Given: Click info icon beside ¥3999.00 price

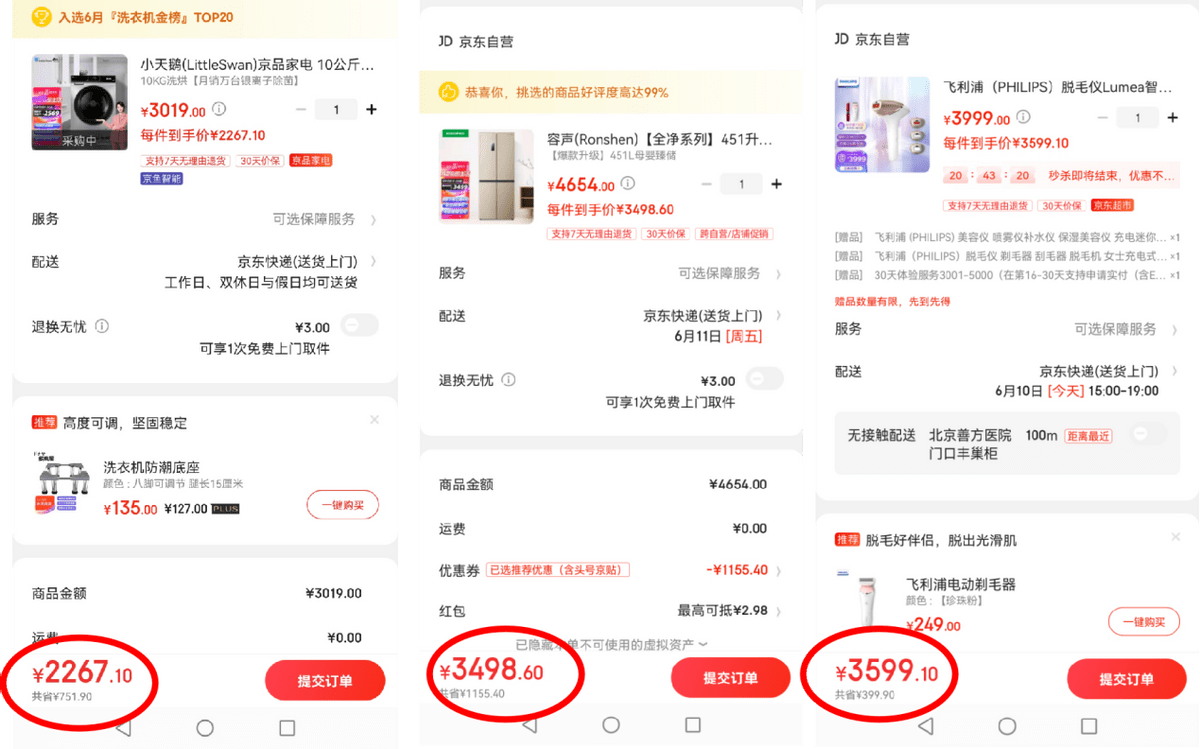Looking at the screenshot, I should [x=1024, y=118].
